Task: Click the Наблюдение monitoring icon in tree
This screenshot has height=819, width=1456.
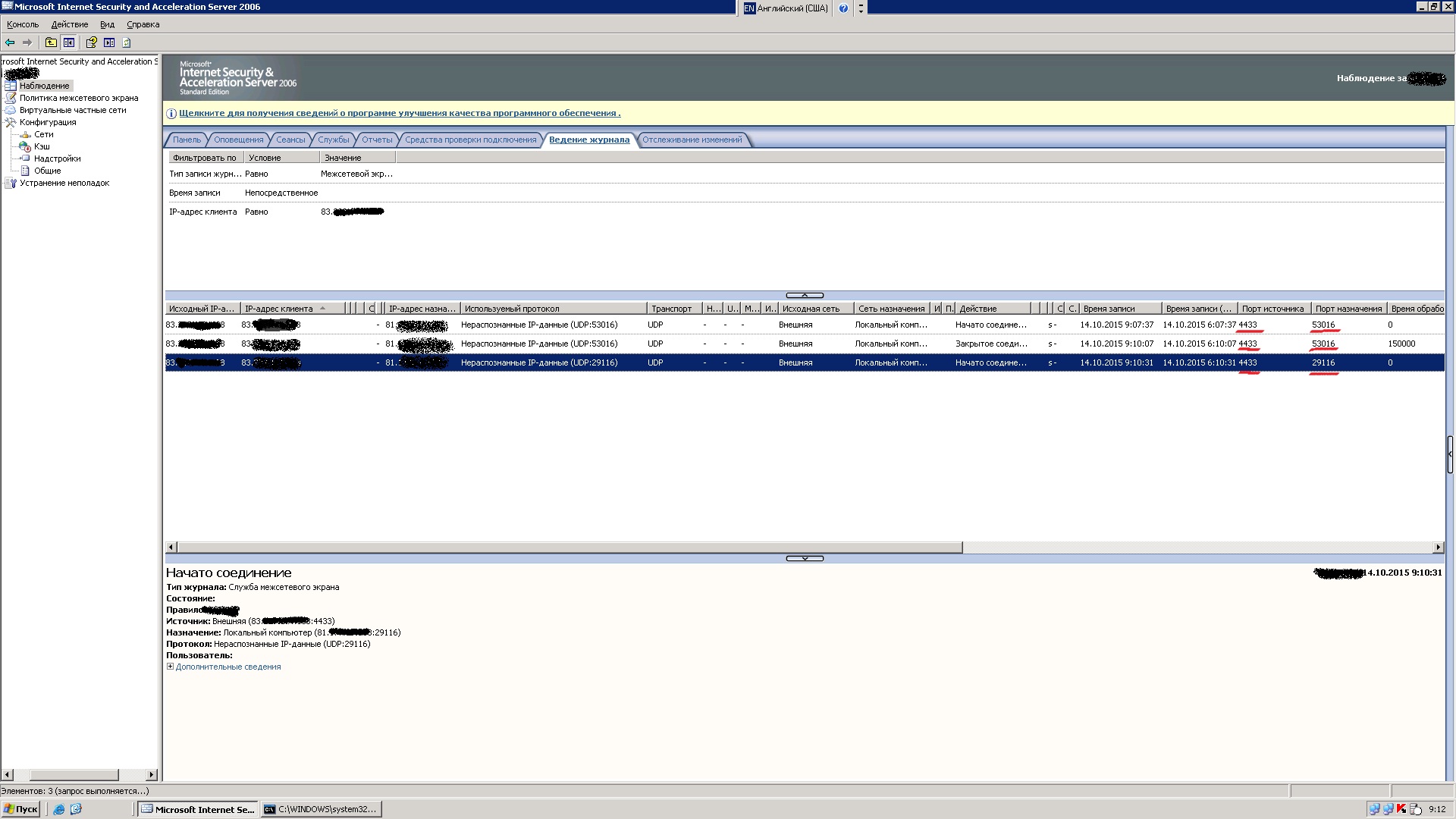Action: [11, 86]
